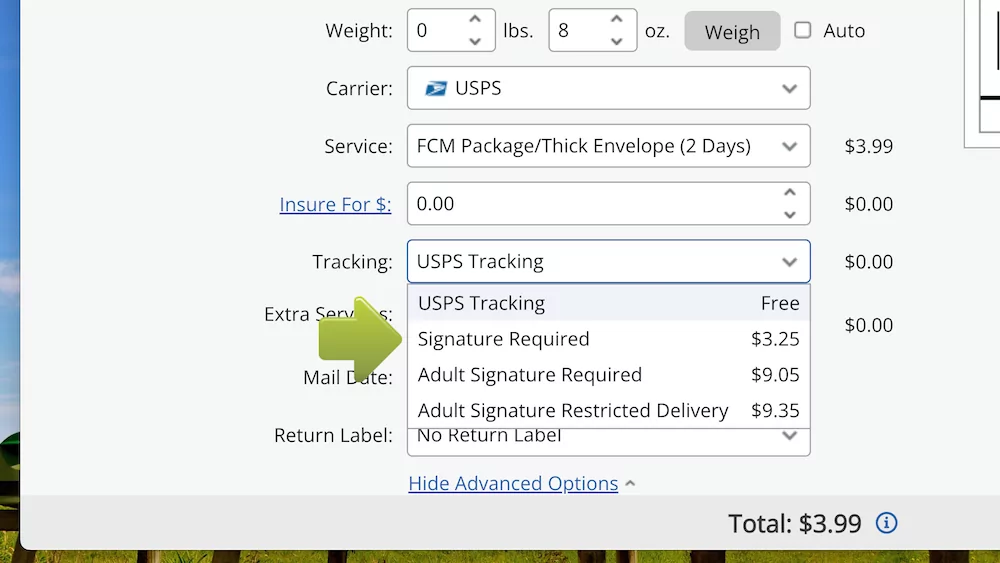
Task: Decrease insurance amount with down arrow
Action: [x=790, y=214]
